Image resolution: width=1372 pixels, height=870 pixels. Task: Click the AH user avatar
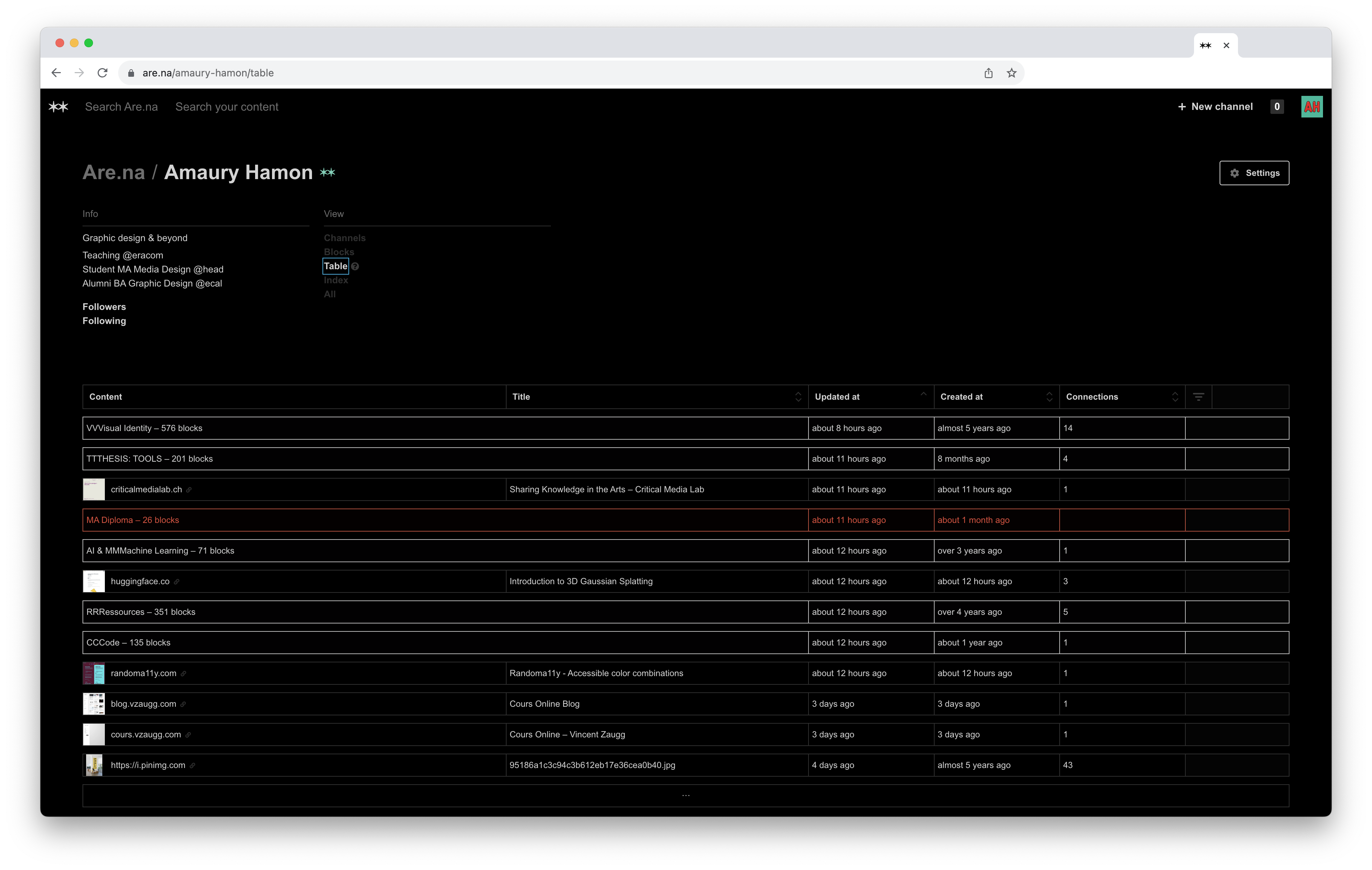pyautogui.click(x=1311, y=107)
